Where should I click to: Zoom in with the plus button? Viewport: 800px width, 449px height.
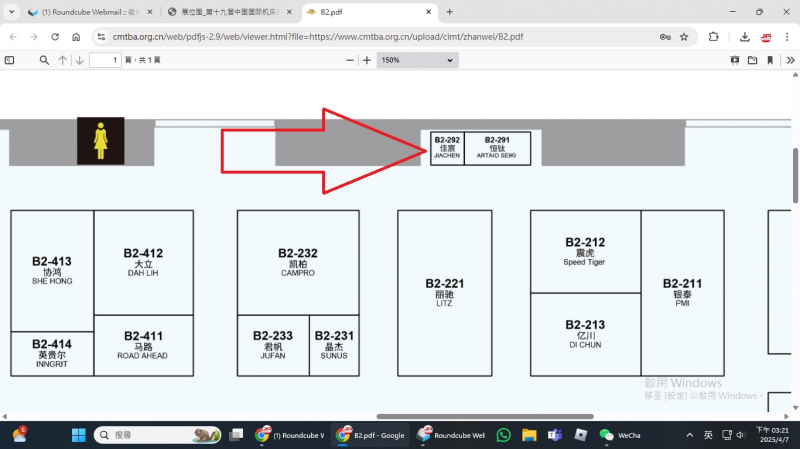coord(367,60)
